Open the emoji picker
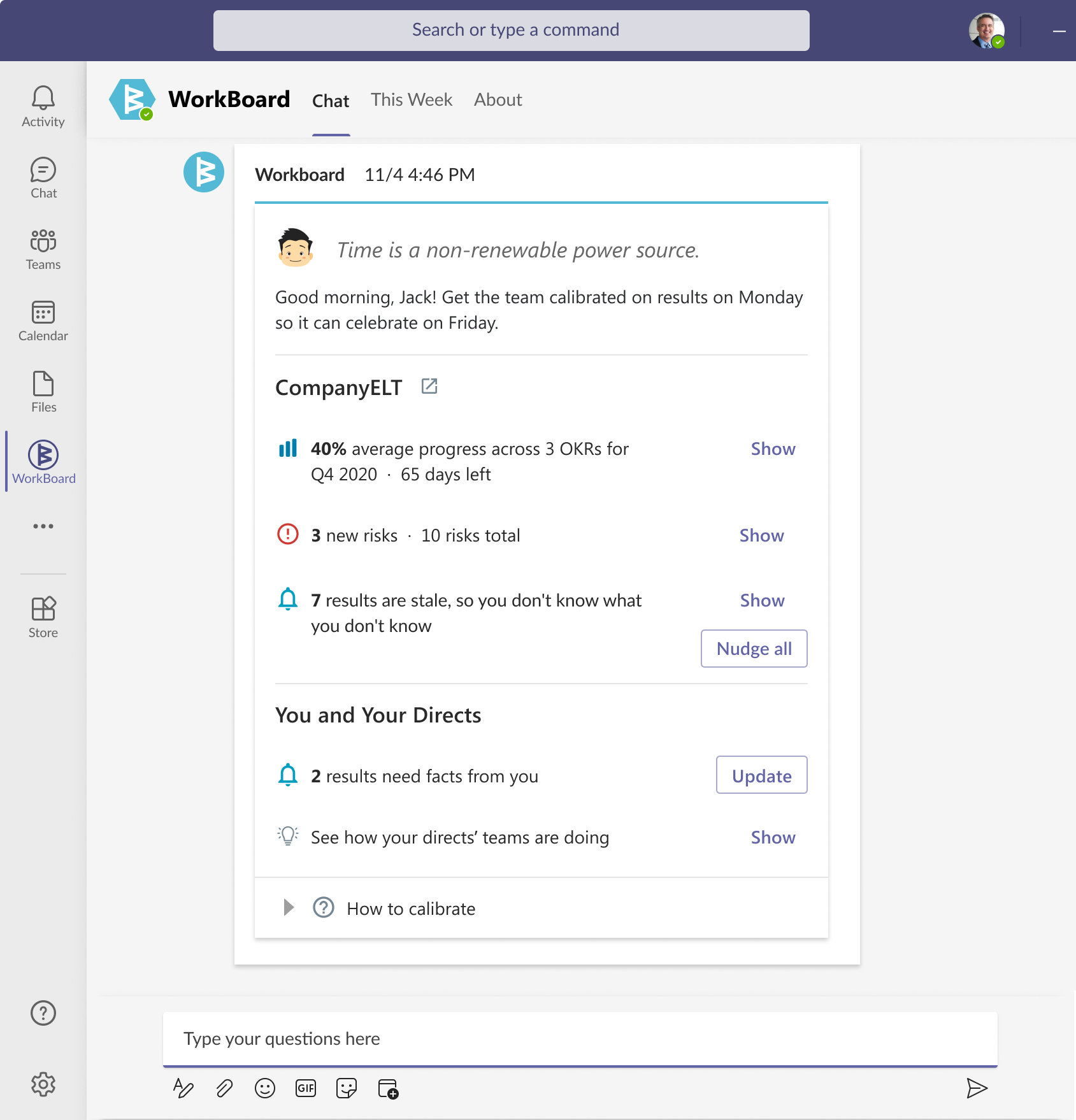Image resolution: width=1076 pixels, height=1120 pixels. (x=265, y=1088)
